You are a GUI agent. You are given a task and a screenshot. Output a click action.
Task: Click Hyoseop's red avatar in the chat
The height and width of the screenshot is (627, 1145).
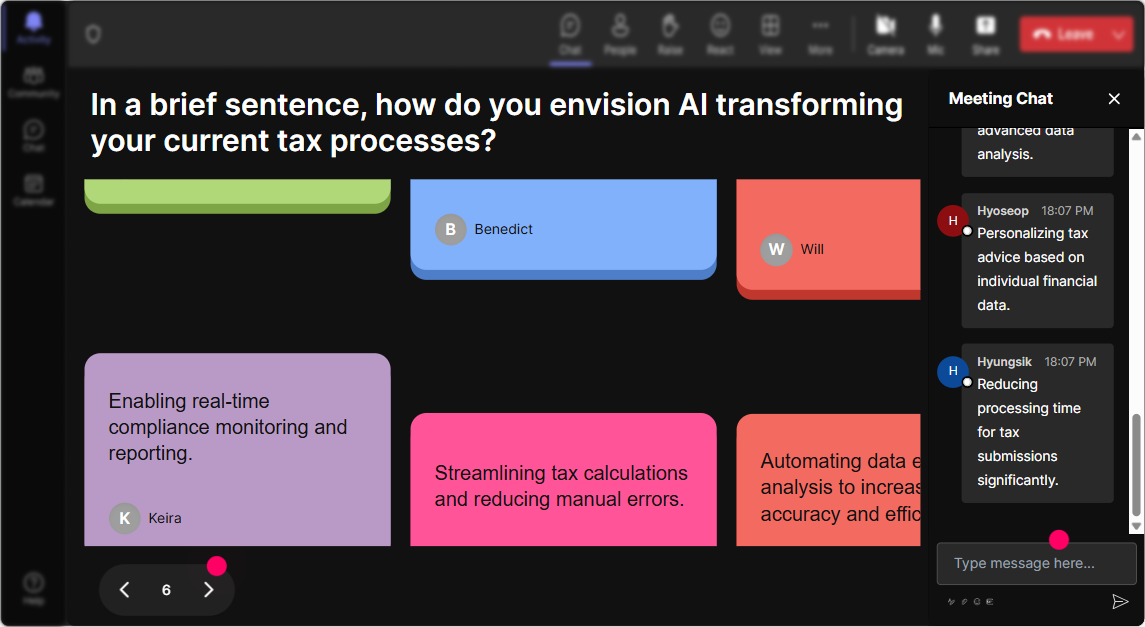(953, 220)
